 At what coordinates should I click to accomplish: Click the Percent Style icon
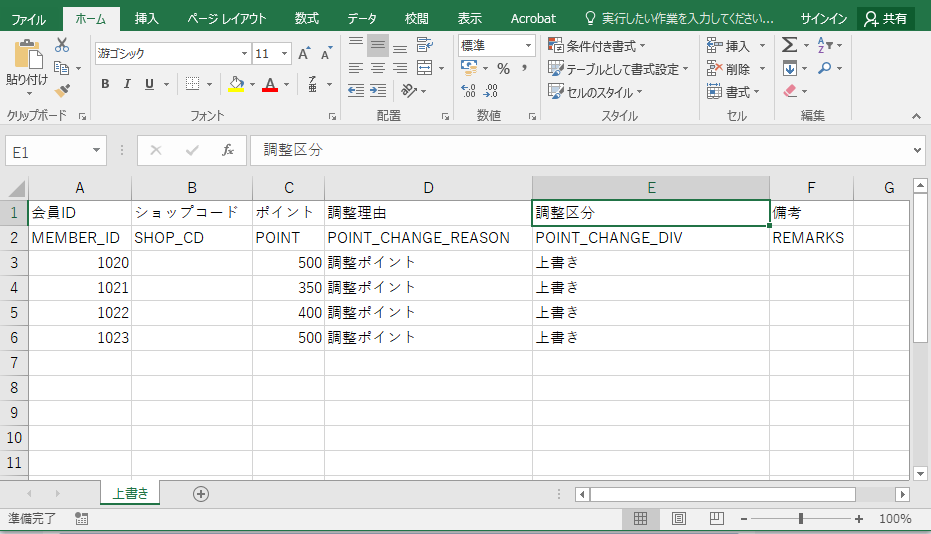coord(503,68)
